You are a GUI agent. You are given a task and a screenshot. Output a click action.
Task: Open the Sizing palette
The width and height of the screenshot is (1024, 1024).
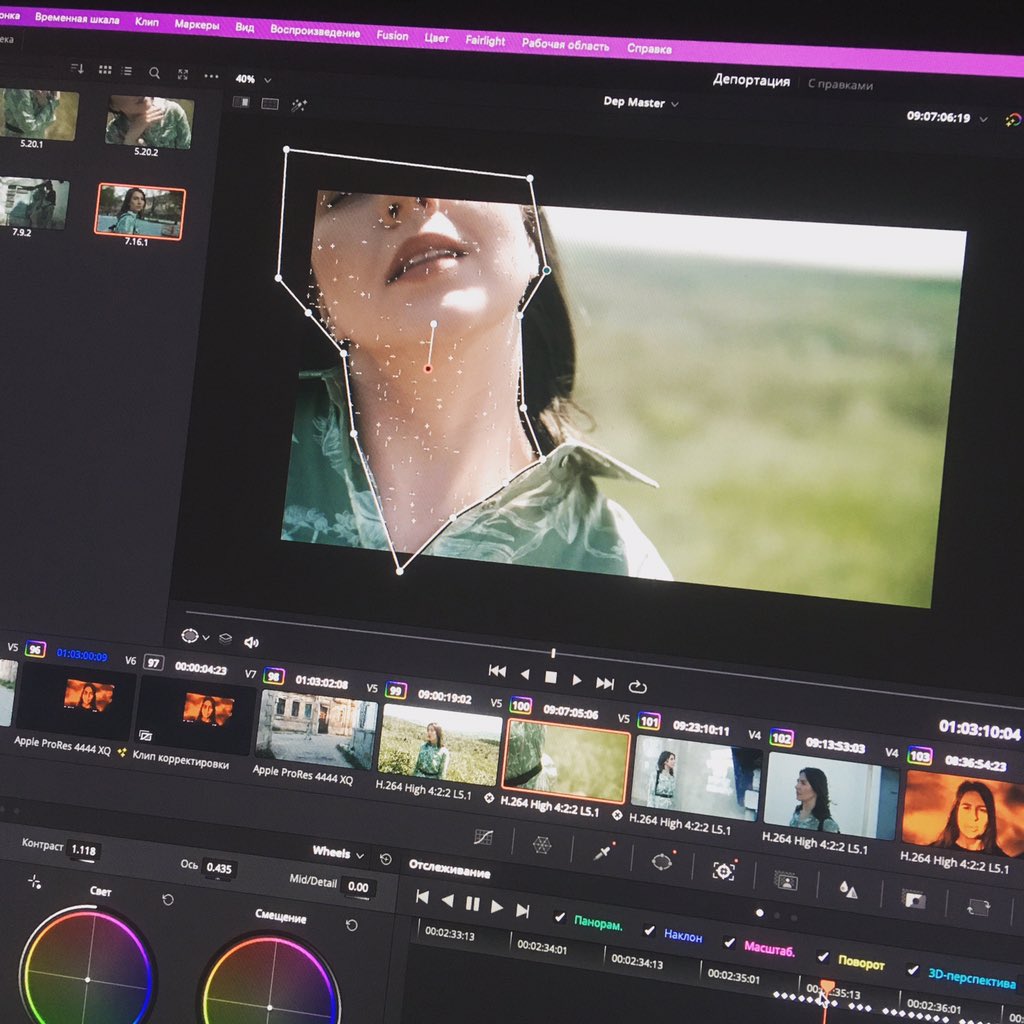pos(978,908)
